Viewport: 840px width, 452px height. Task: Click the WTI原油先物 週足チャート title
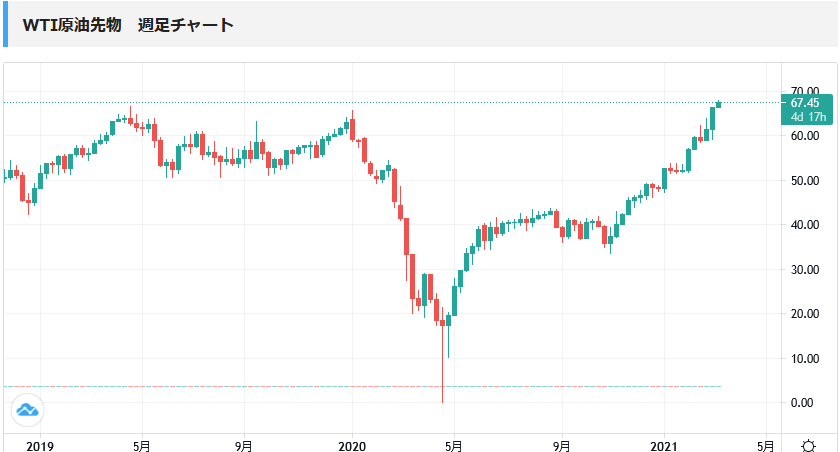click(128, 25)
